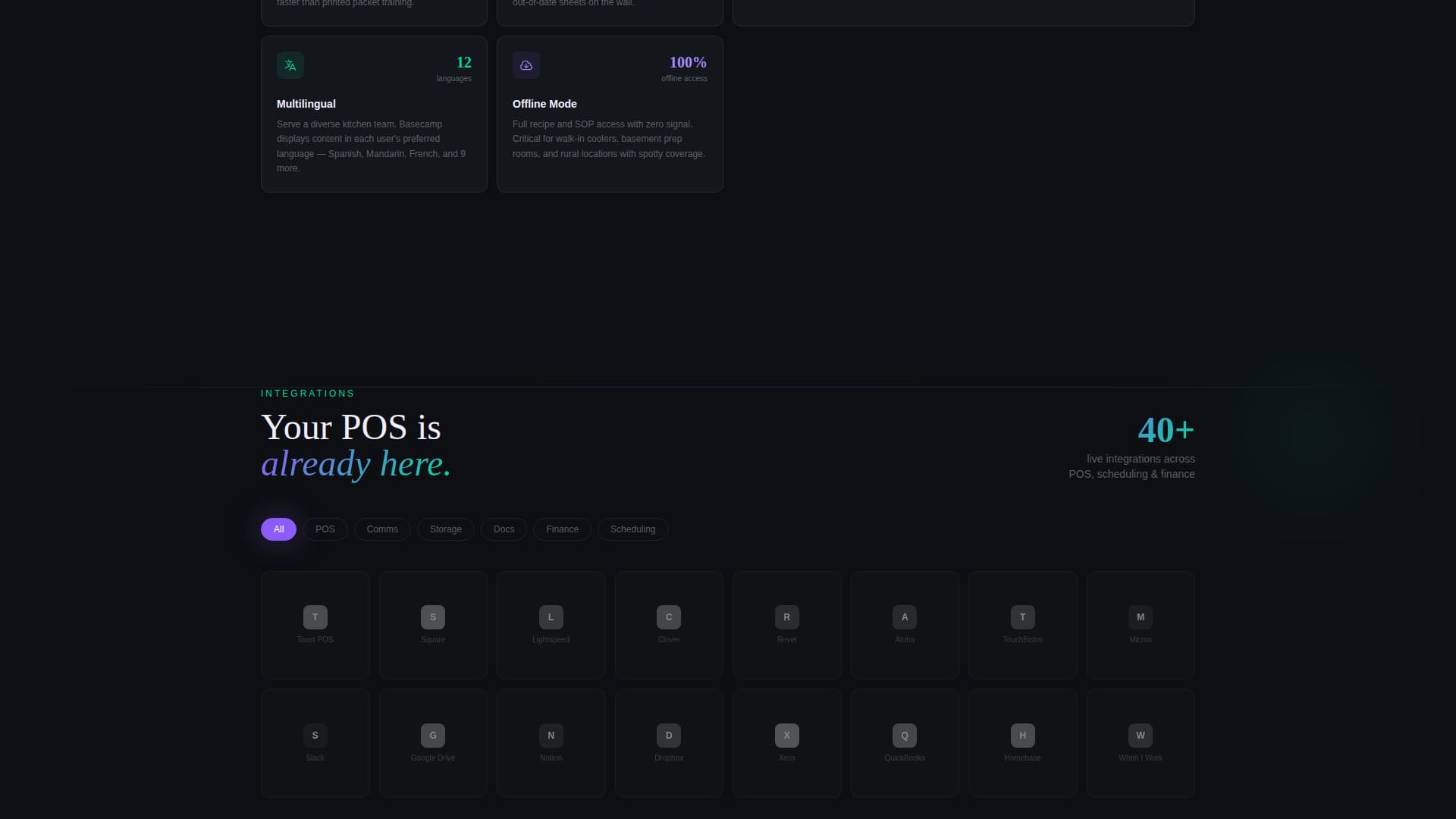The height and width of the screenshot is (819, 1456).
Task: Select the All filter pill
Action: [x=278, y=529]
